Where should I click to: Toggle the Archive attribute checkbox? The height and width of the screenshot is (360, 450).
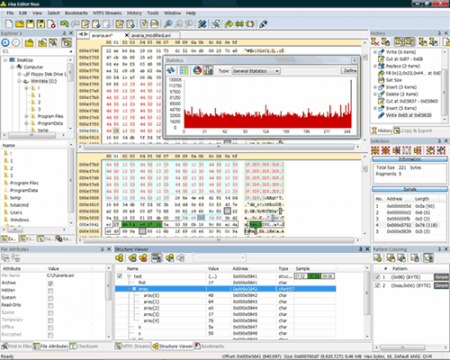point(50,283)
